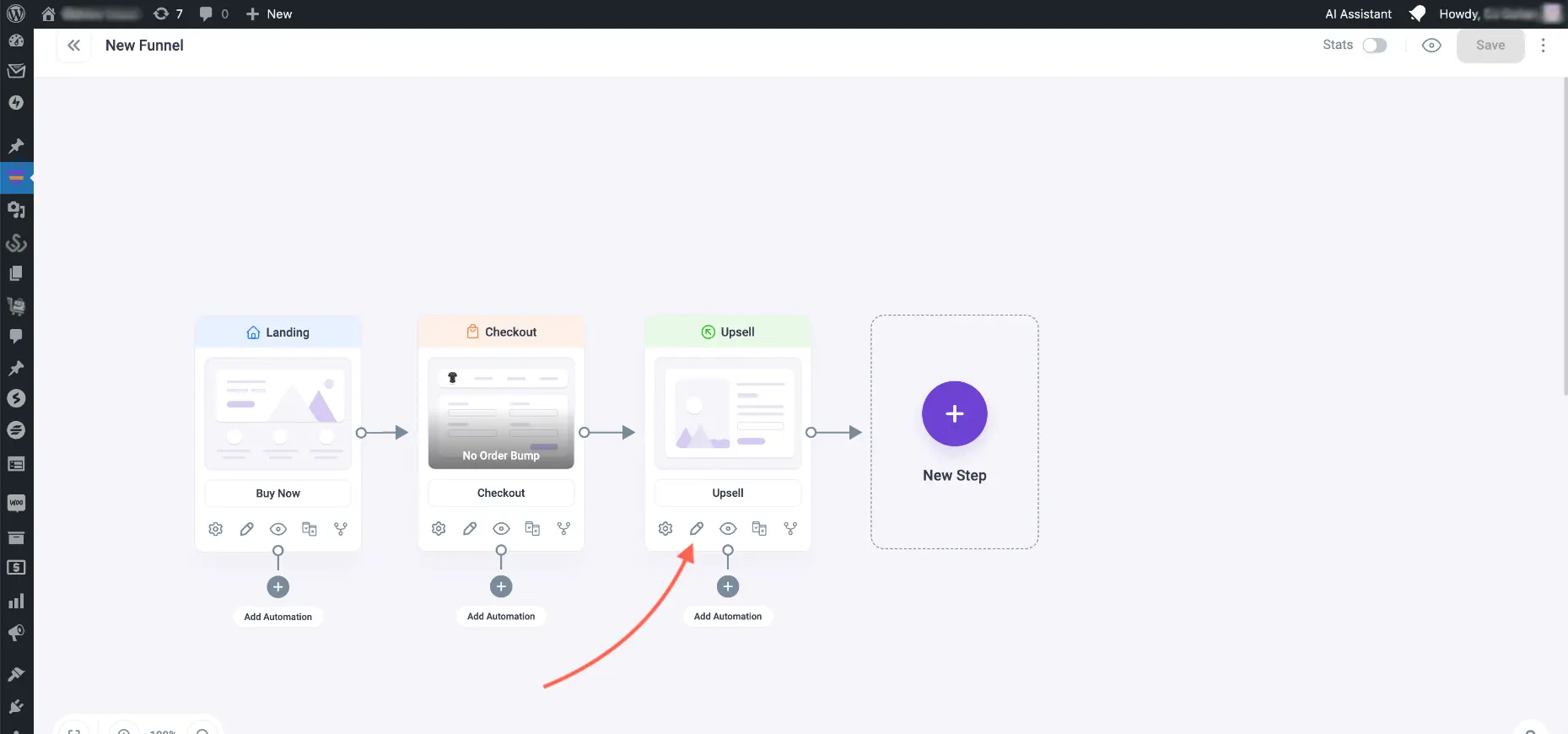Screen dimensions: 1568x734
Task: Click notification icon beside AI Assistant
Action: (x=1417, y=13)
